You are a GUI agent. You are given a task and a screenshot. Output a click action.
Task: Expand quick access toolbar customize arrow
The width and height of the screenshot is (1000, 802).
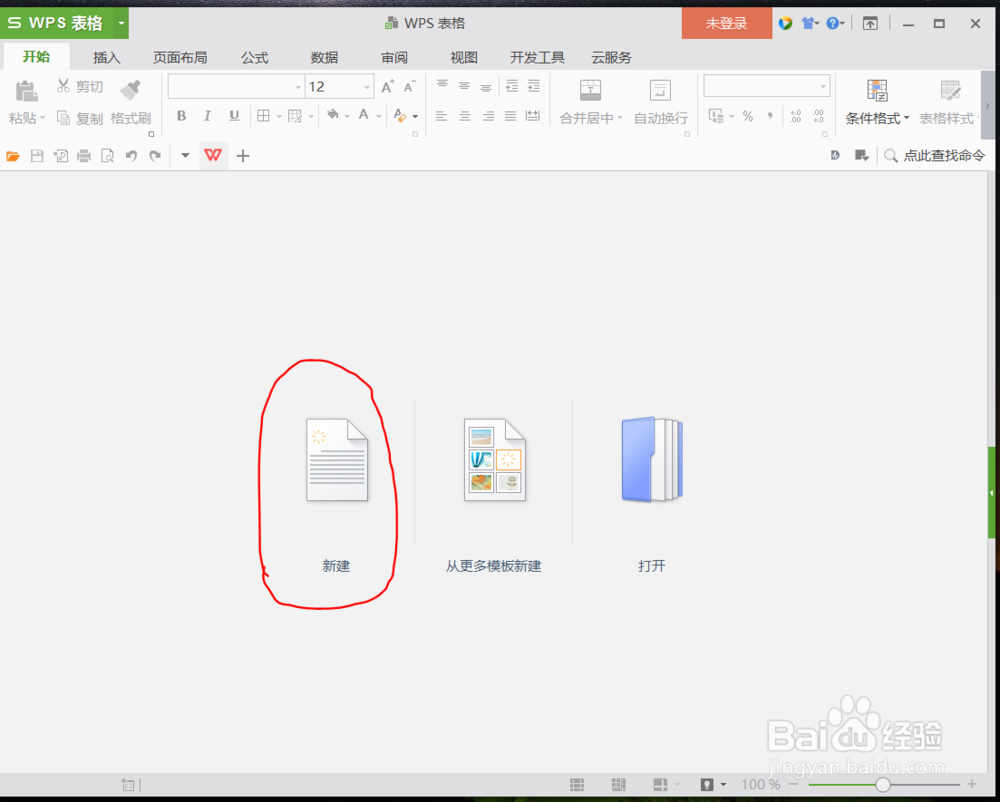185,156
